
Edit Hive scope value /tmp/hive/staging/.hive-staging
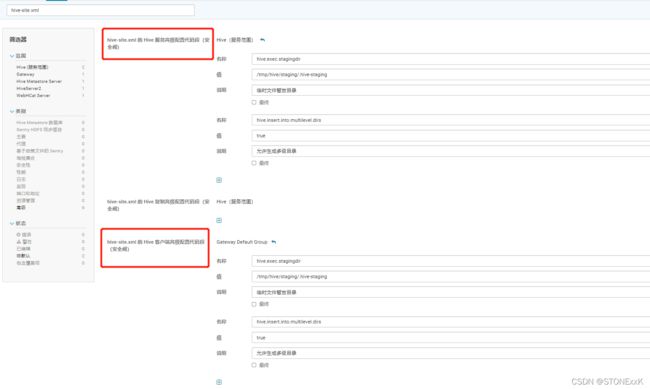[x=451, y=75]
